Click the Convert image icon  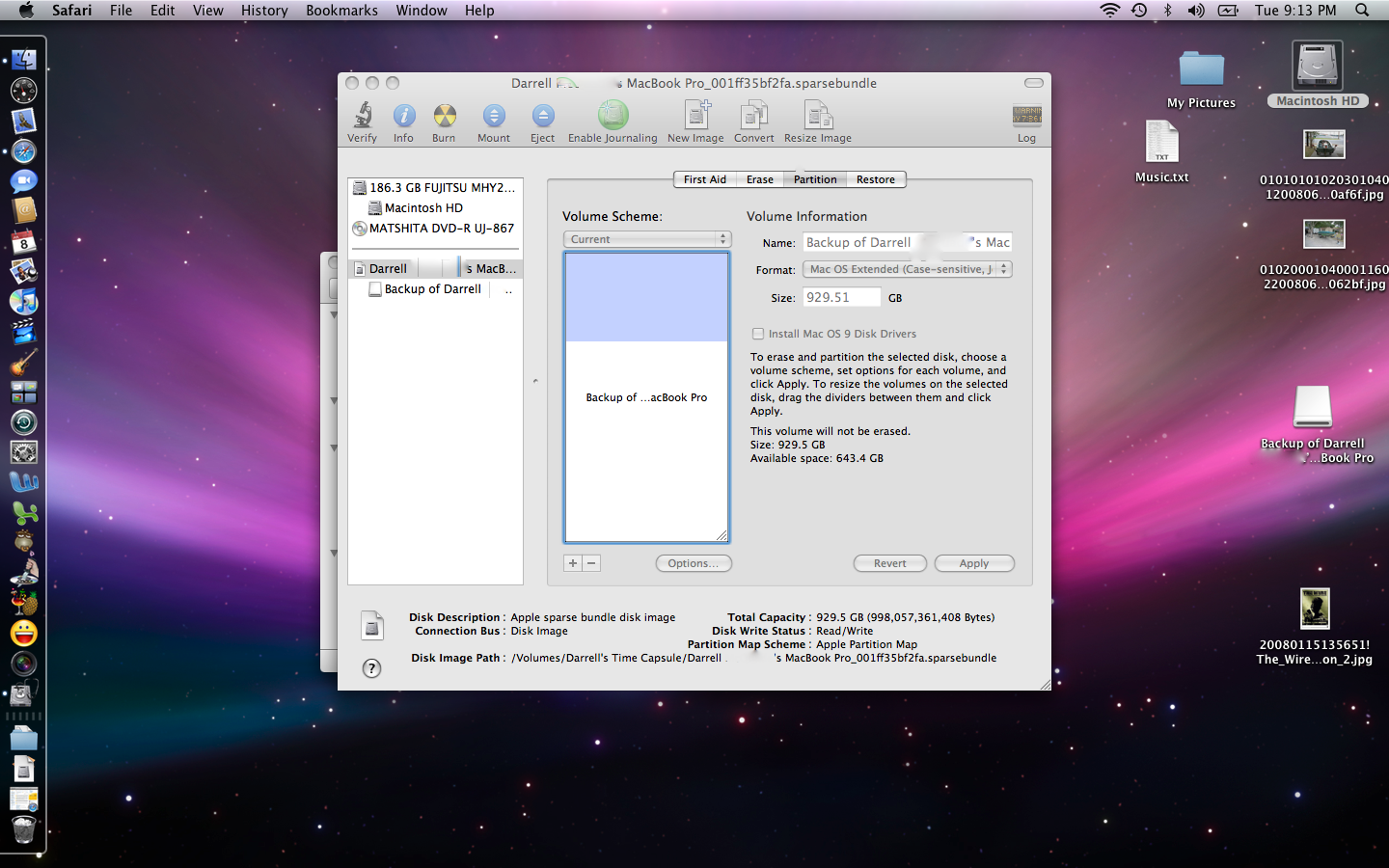click(753, 116)
